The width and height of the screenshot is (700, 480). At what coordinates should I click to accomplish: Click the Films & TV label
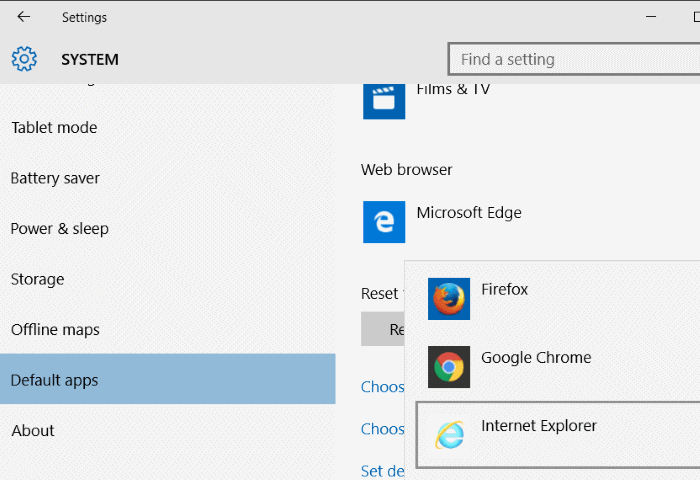pos(453,89)
